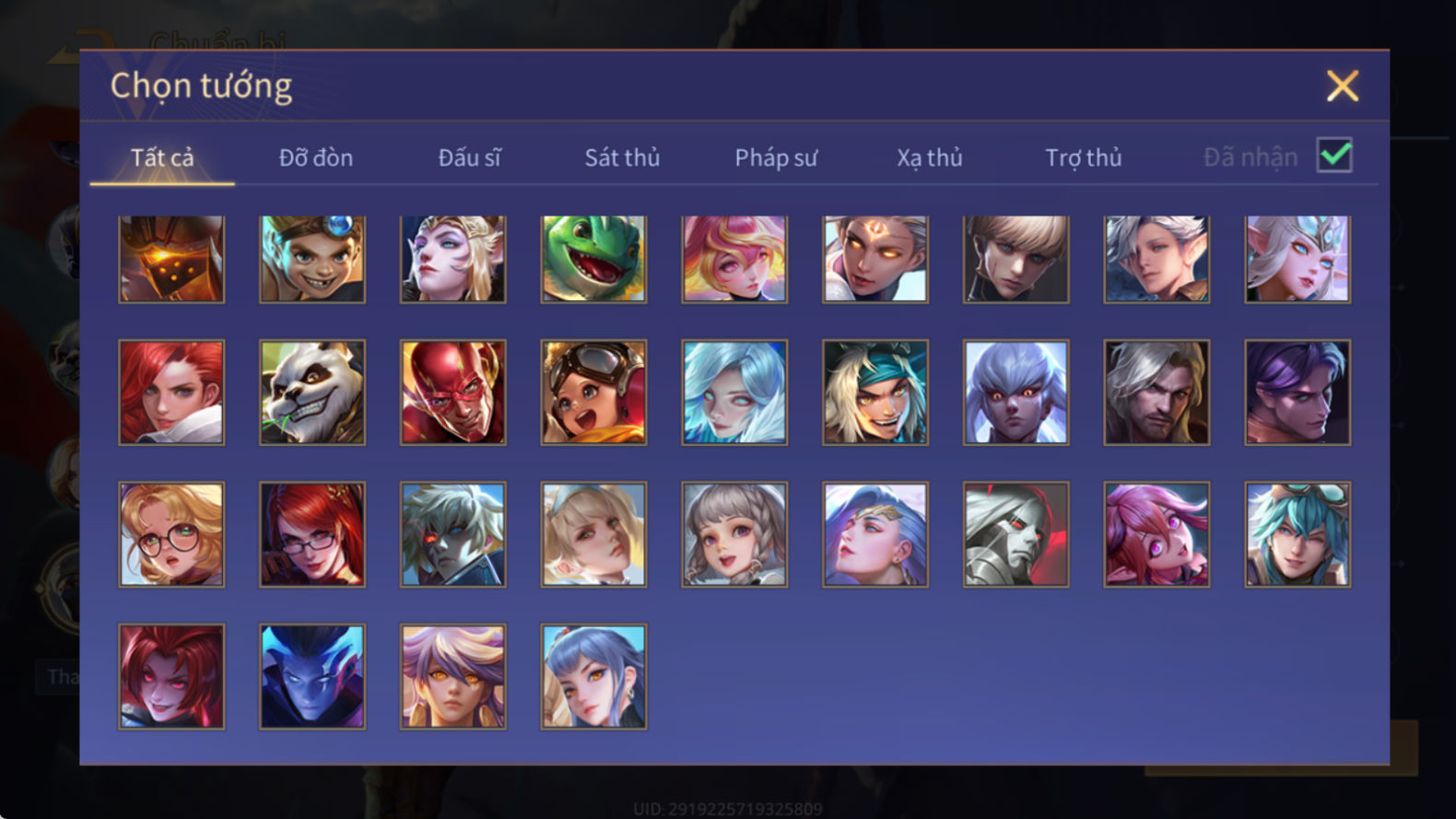Image resolution: width=1456 pixels, height=819 pixels.
Task: Choose the red-masked Flash hero portrait
Action: [452, 392]
